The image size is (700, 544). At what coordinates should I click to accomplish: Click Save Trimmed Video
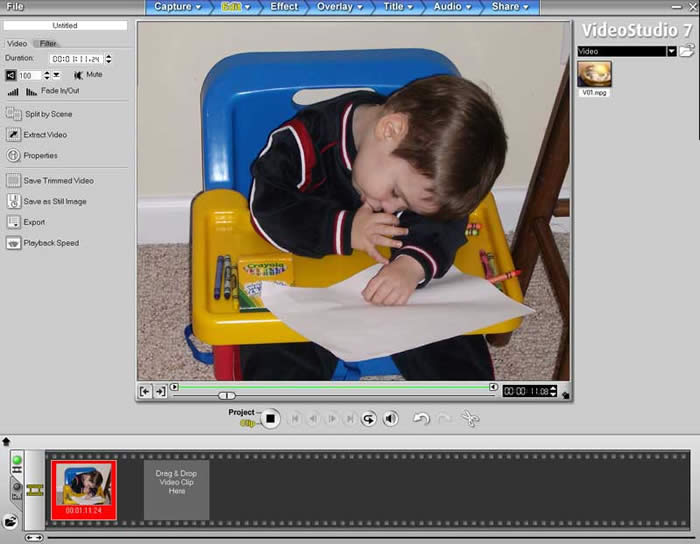[x=58, y=181]
